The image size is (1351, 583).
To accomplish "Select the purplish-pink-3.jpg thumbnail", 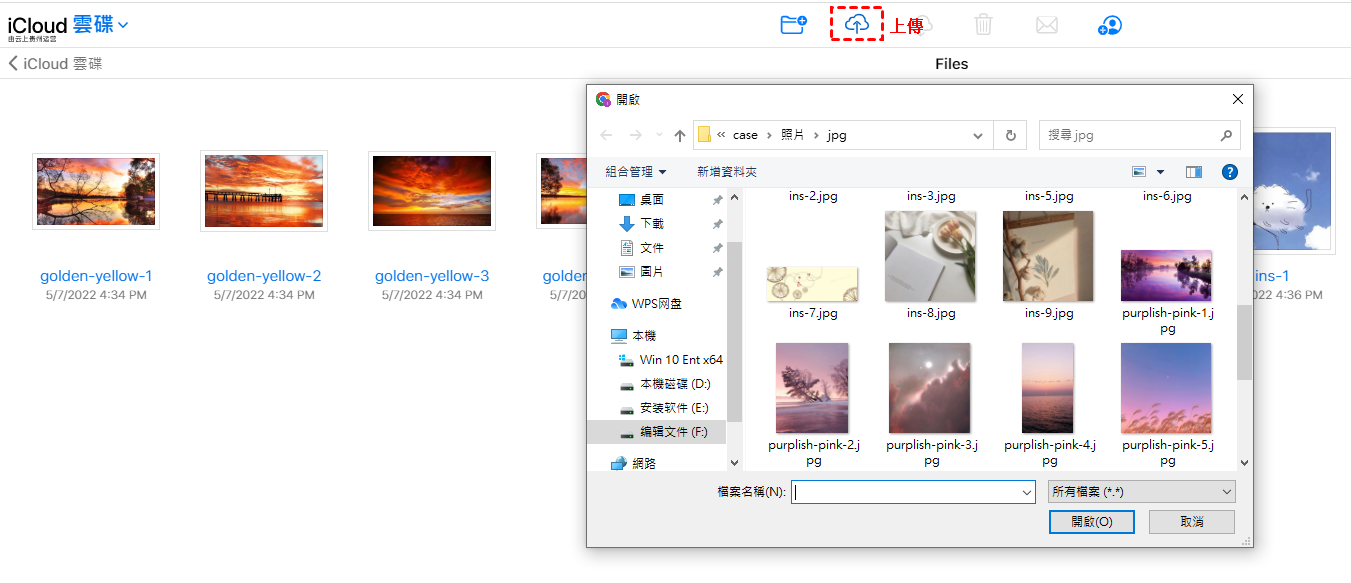I will pyautogui.click(x=930, y=388).
